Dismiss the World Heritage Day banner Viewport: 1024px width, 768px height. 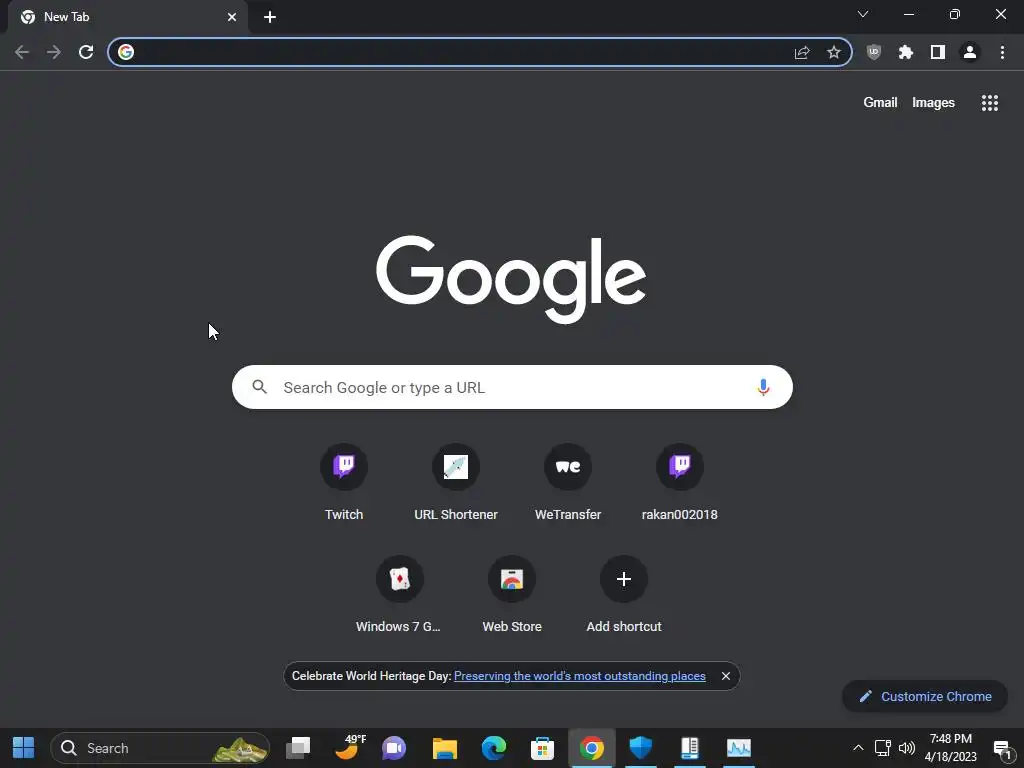pyautogui.click(x=726, y=676)
